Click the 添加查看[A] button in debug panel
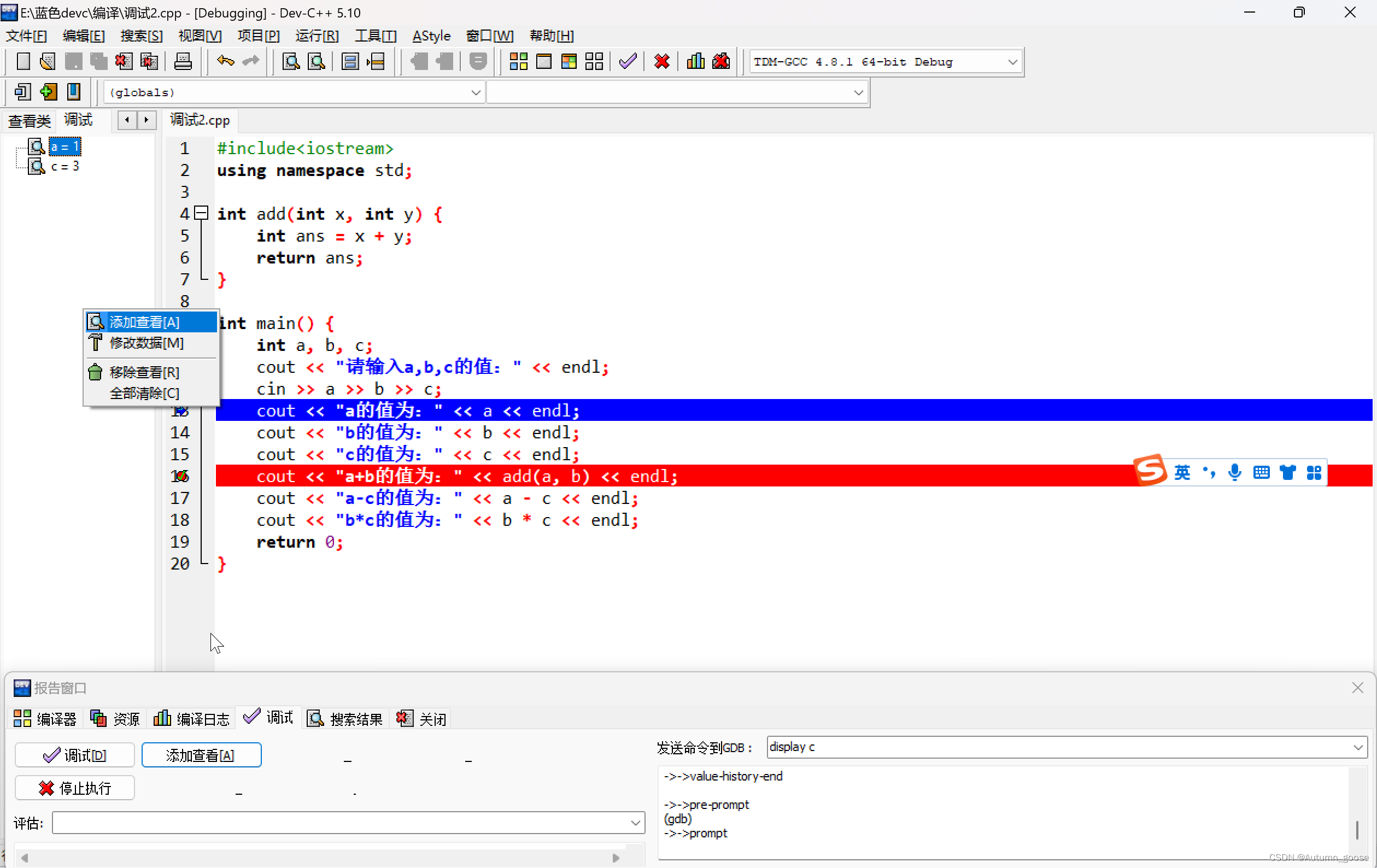The height and width of the screenshot is (868, 1377). 201,755
